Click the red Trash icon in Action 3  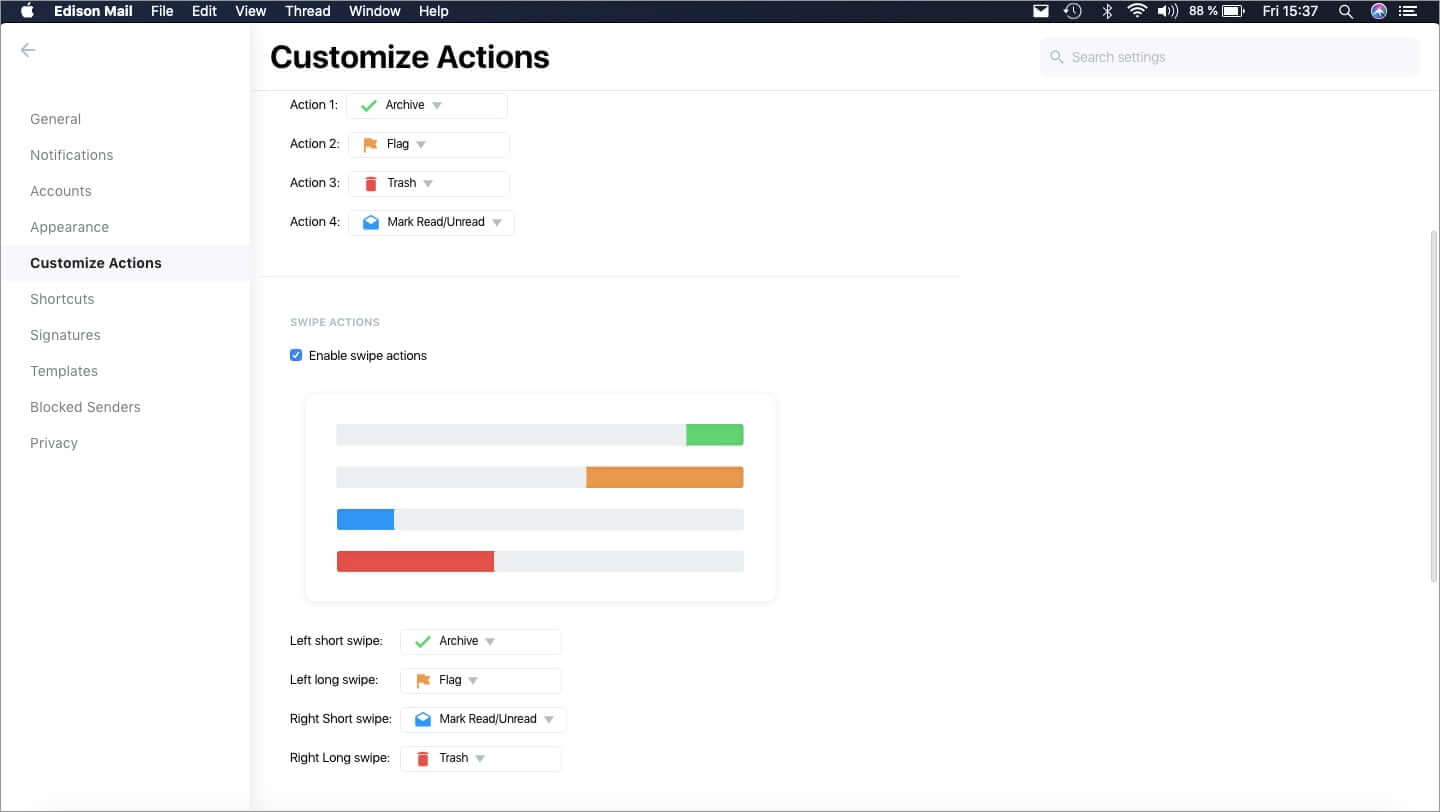[371, 183]
